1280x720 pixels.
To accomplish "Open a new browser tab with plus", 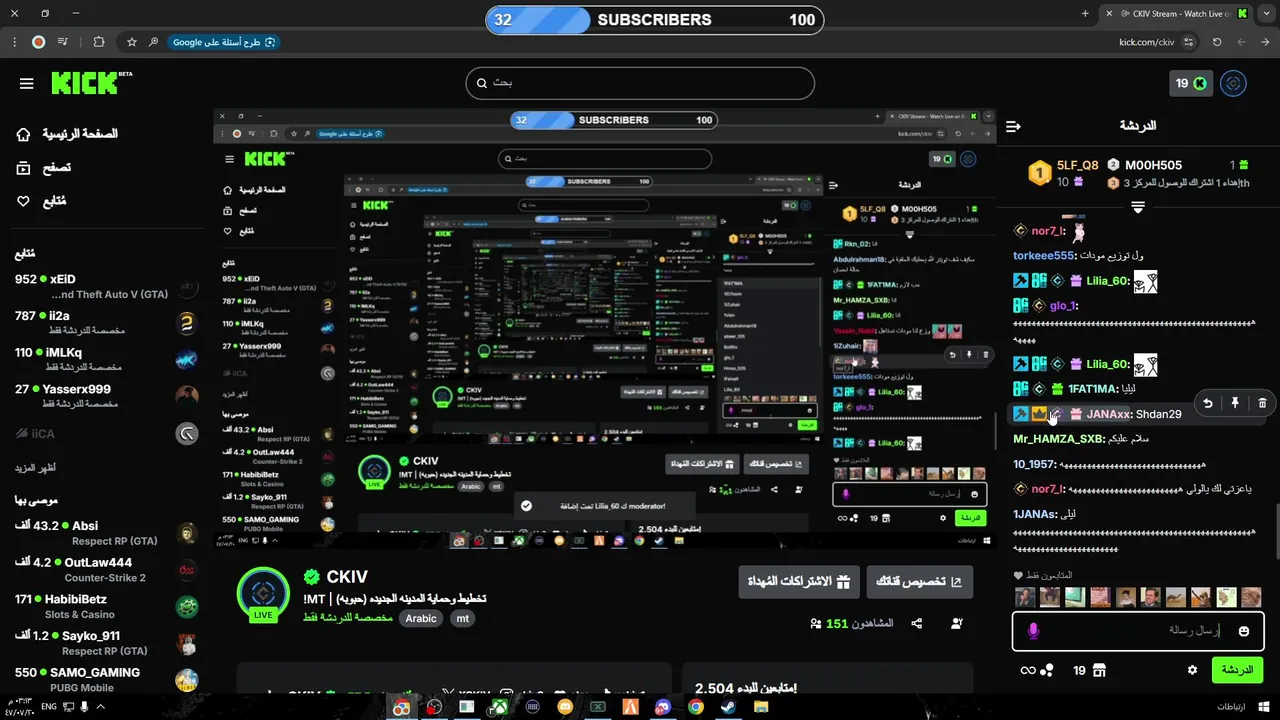I will 1085,14.
